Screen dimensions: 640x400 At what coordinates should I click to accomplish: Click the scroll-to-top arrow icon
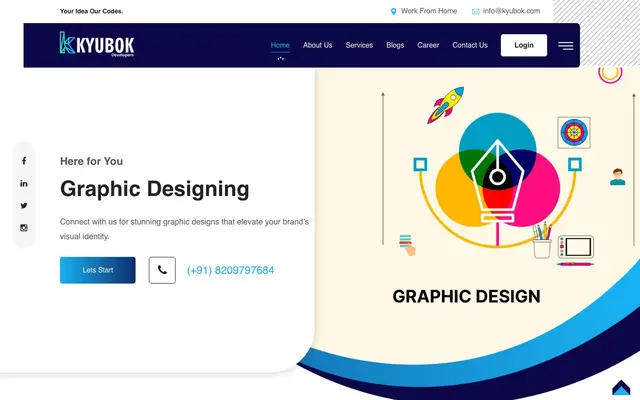tap(621, 388)
